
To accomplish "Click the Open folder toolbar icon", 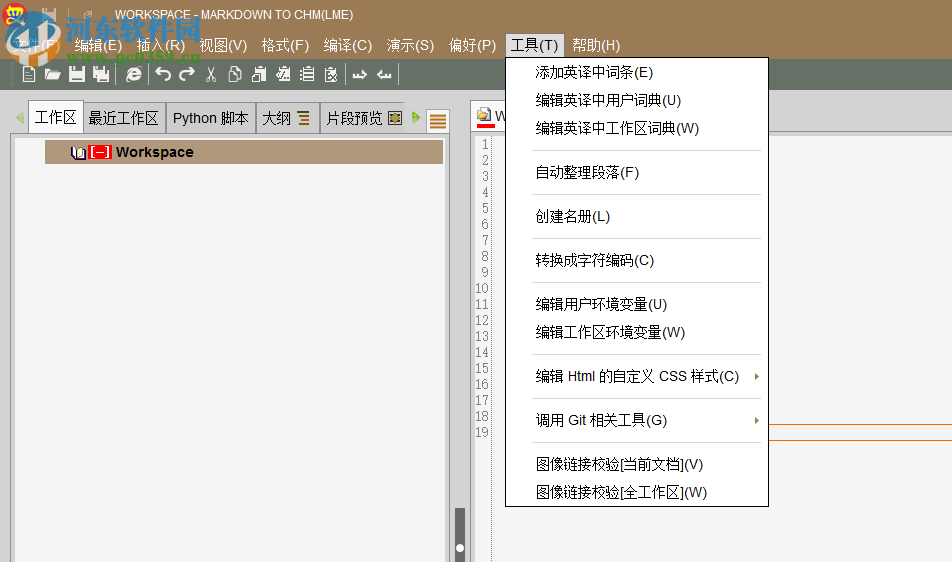I will coord(53,75).
